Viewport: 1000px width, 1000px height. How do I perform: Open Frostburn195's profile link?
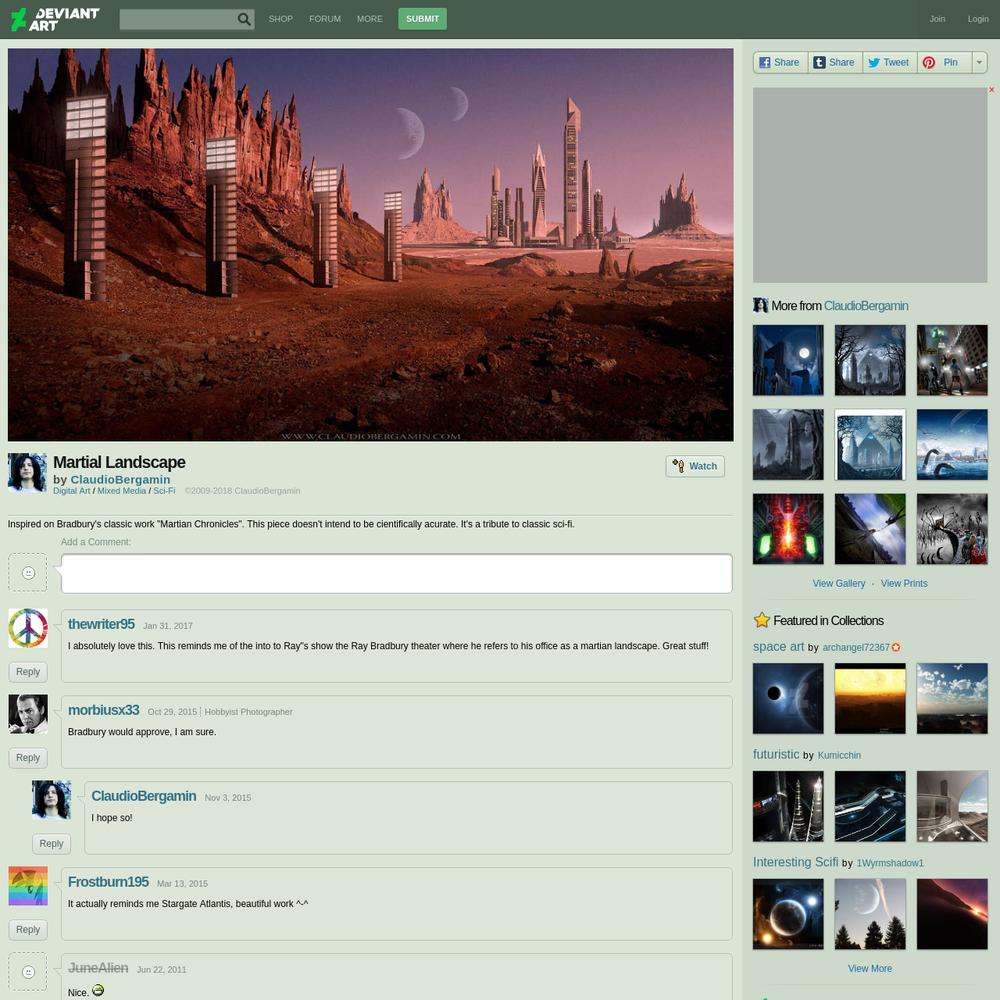(x=108, y=882)
